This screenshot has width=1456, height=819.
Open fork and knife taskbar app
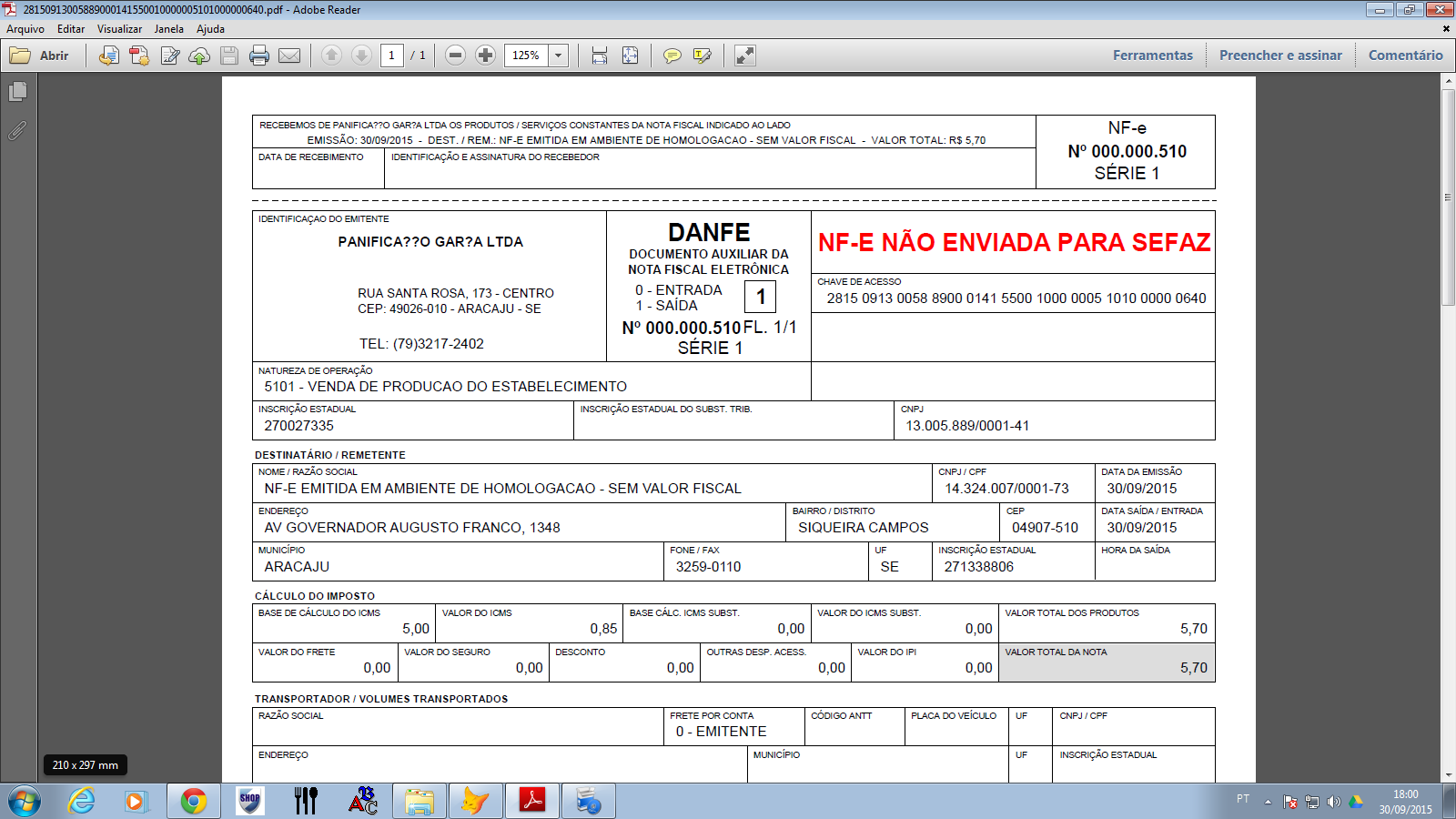click(x=306, y=801)
